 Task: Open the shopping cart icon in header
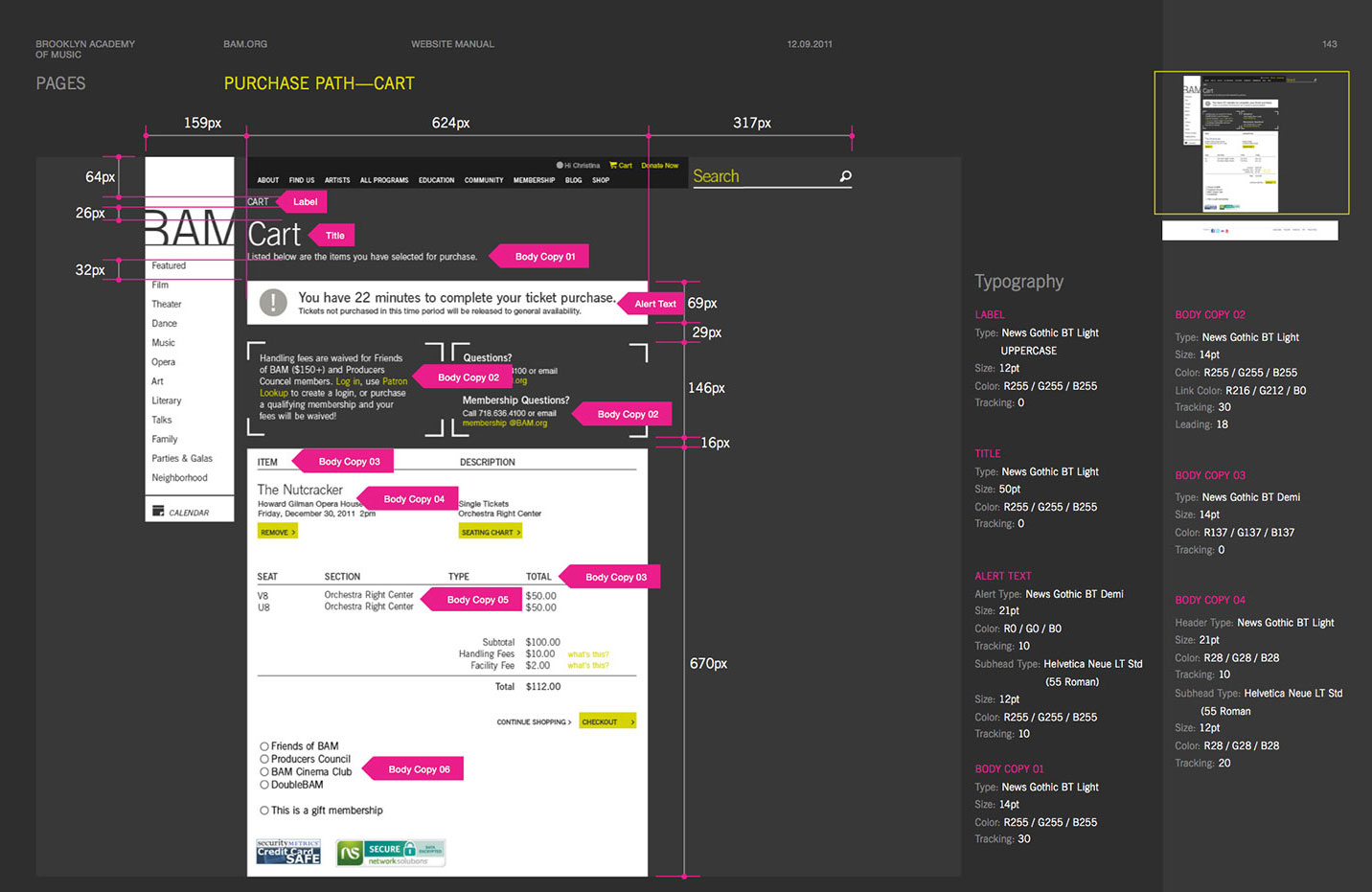[613, 165]
